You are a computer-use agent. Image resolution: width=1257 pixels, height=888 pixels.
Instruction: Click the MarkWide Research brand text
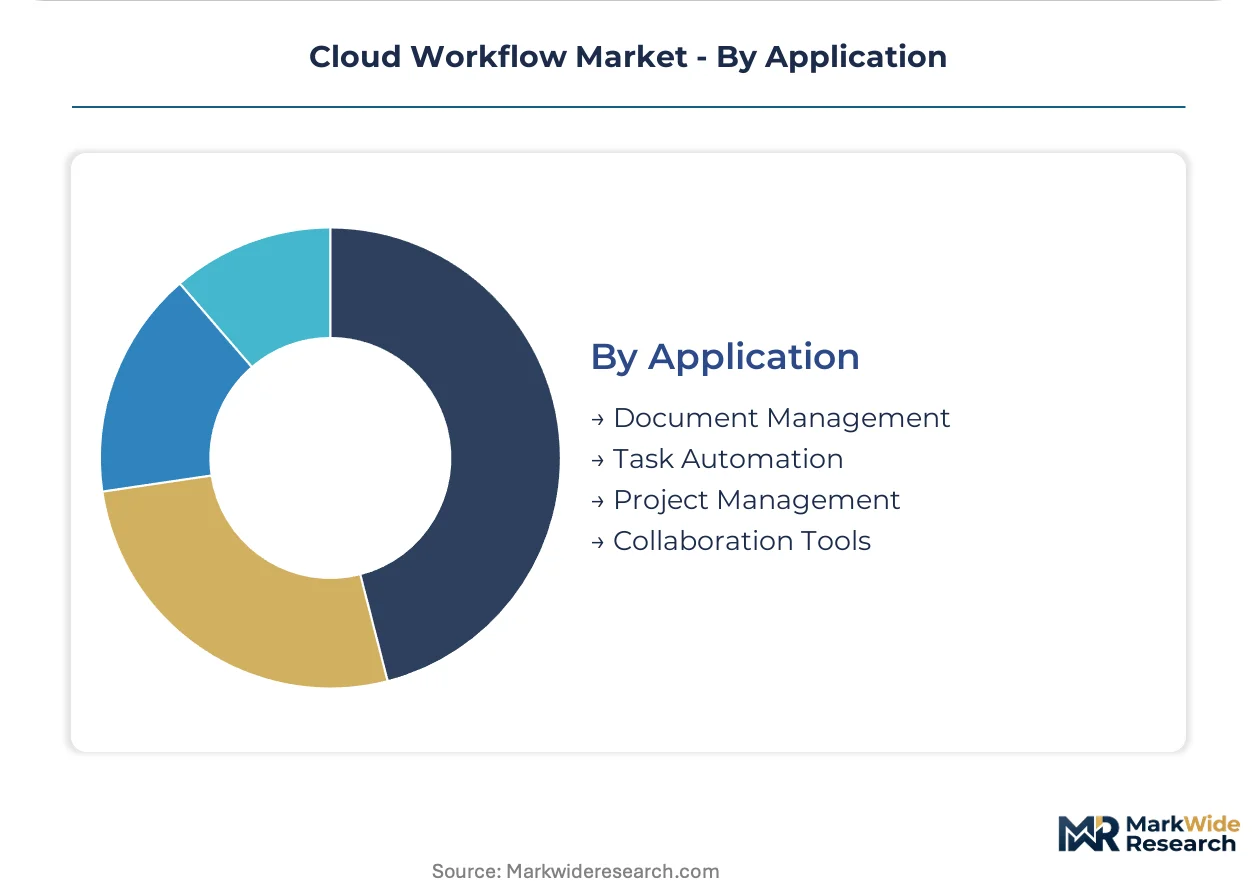[1182, 834]
